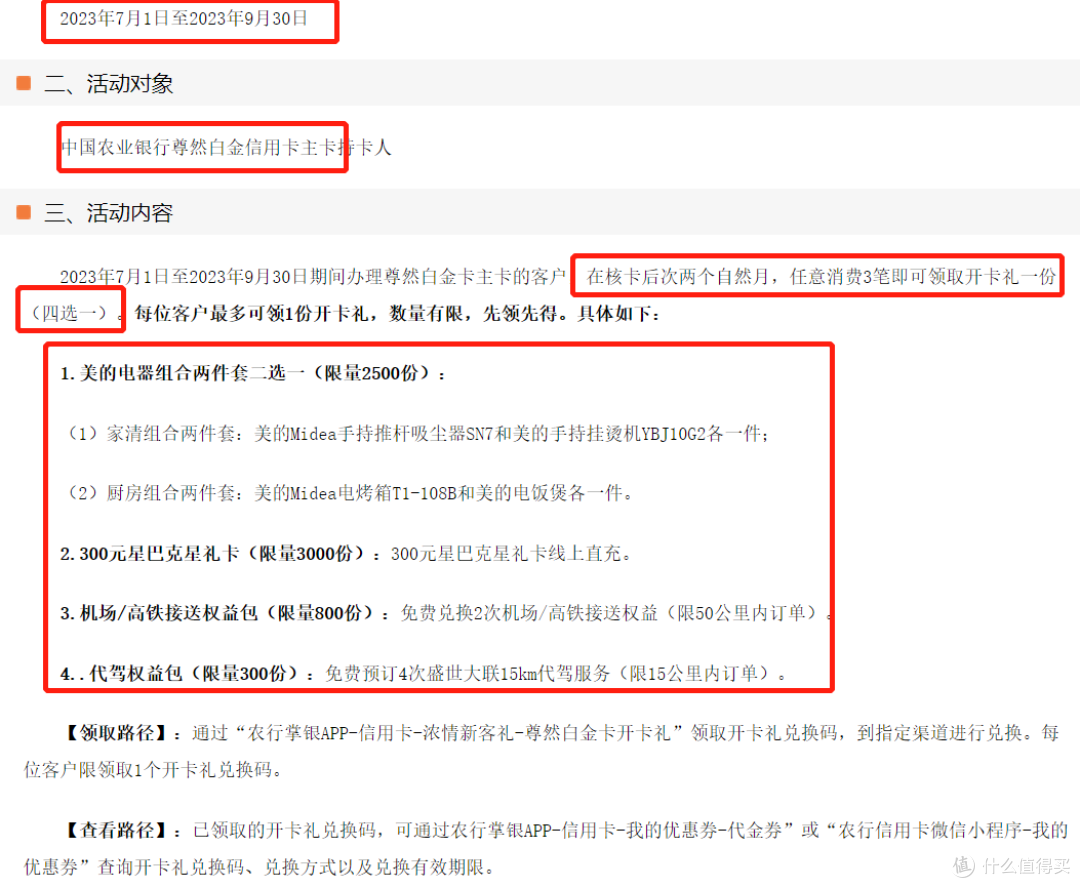1080x888 pixels.
Task: Click the date range 2023年7月1日至2023年9月30日 at top
Action: pyautogui.click(x=183, y=19)
